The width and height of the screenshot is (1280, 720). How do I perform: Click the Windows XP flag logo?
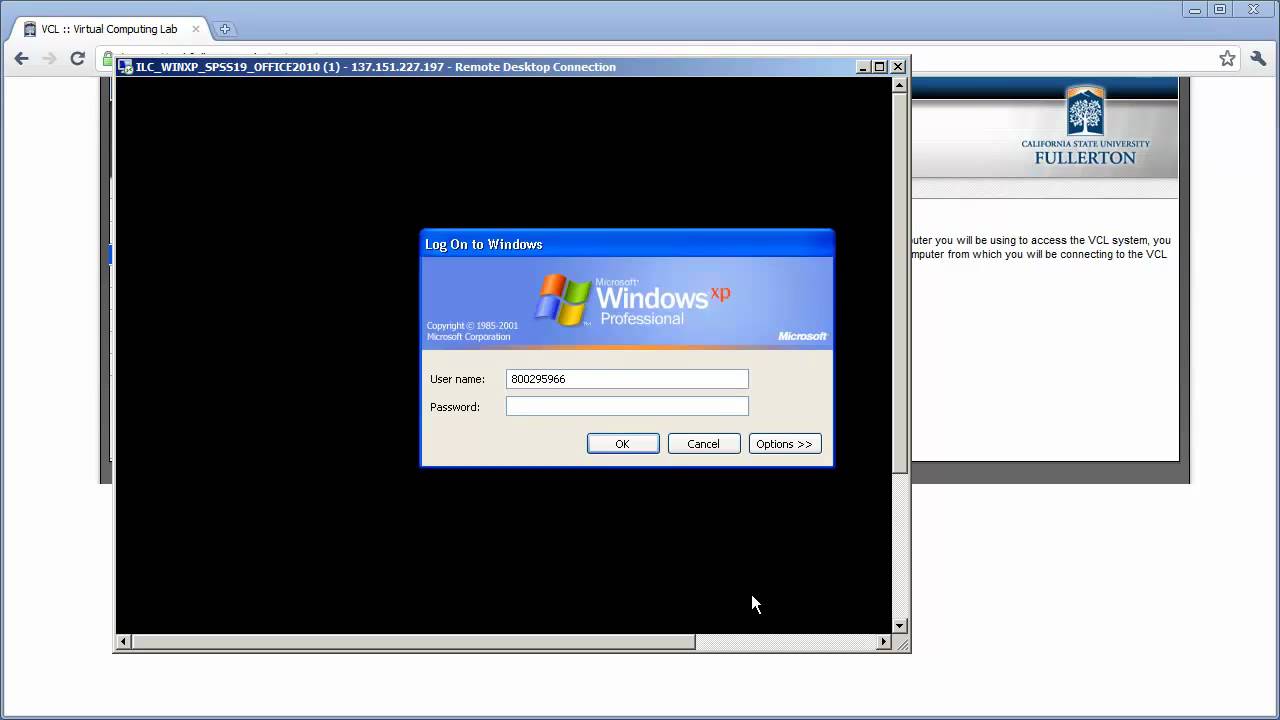(563, 299)
